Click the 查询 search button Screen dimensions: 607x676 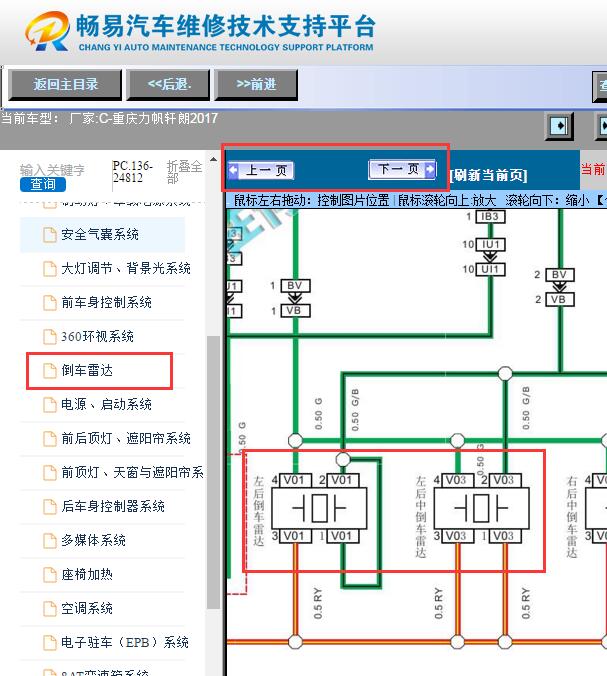coord(43,185)
